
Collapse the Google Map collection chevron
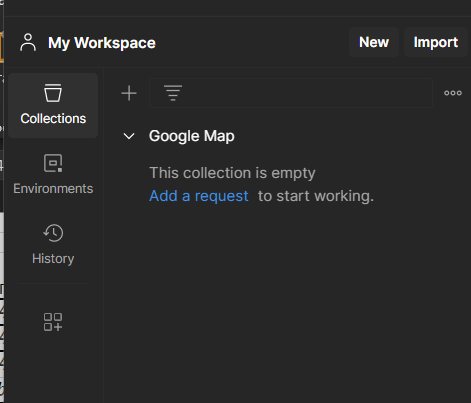click(129, 136)
